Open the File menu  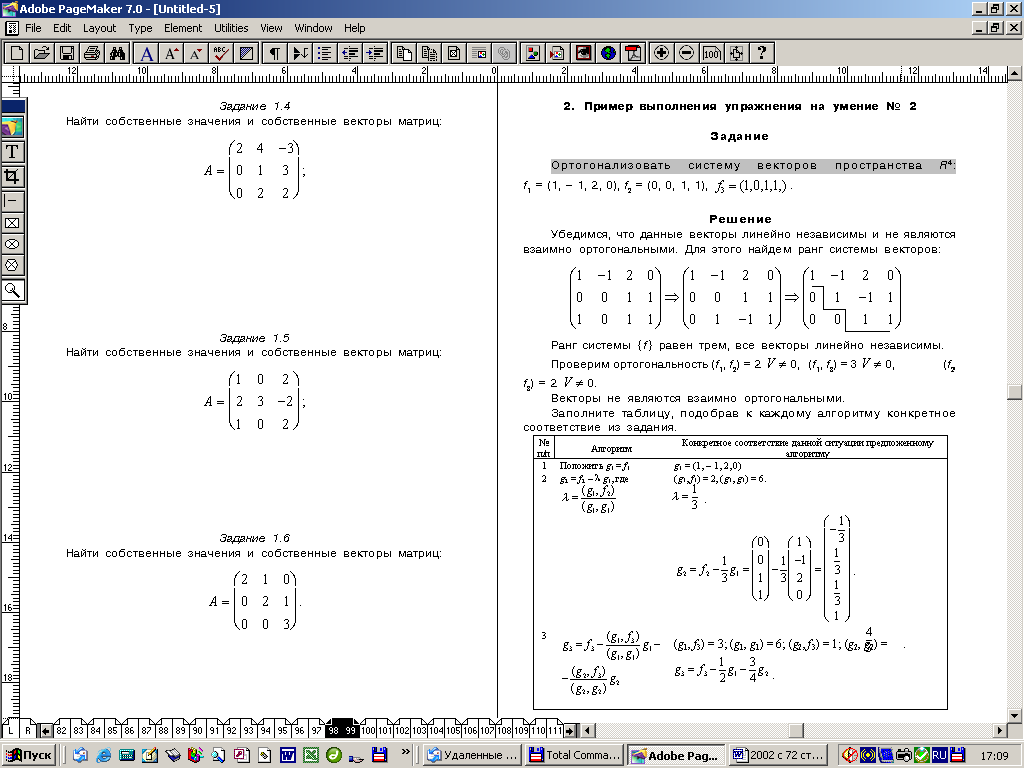[33, 28]
